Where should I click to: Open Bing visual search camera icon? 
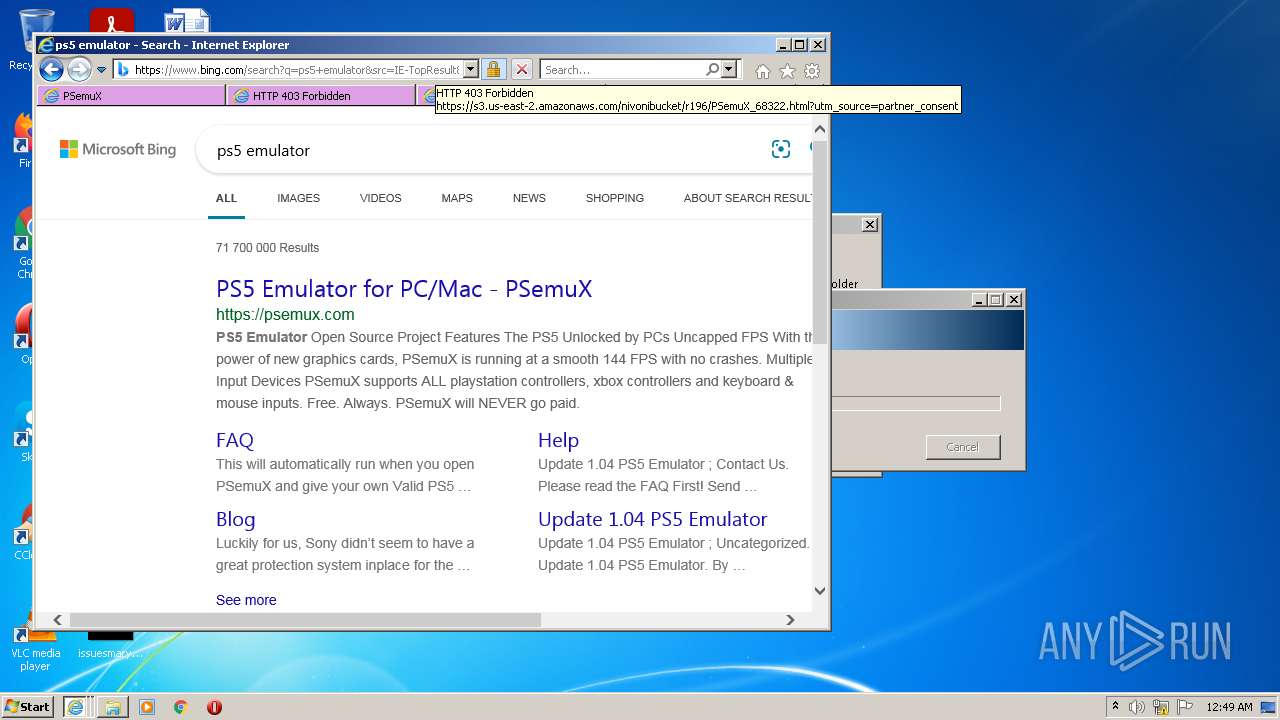click(781, 149)
